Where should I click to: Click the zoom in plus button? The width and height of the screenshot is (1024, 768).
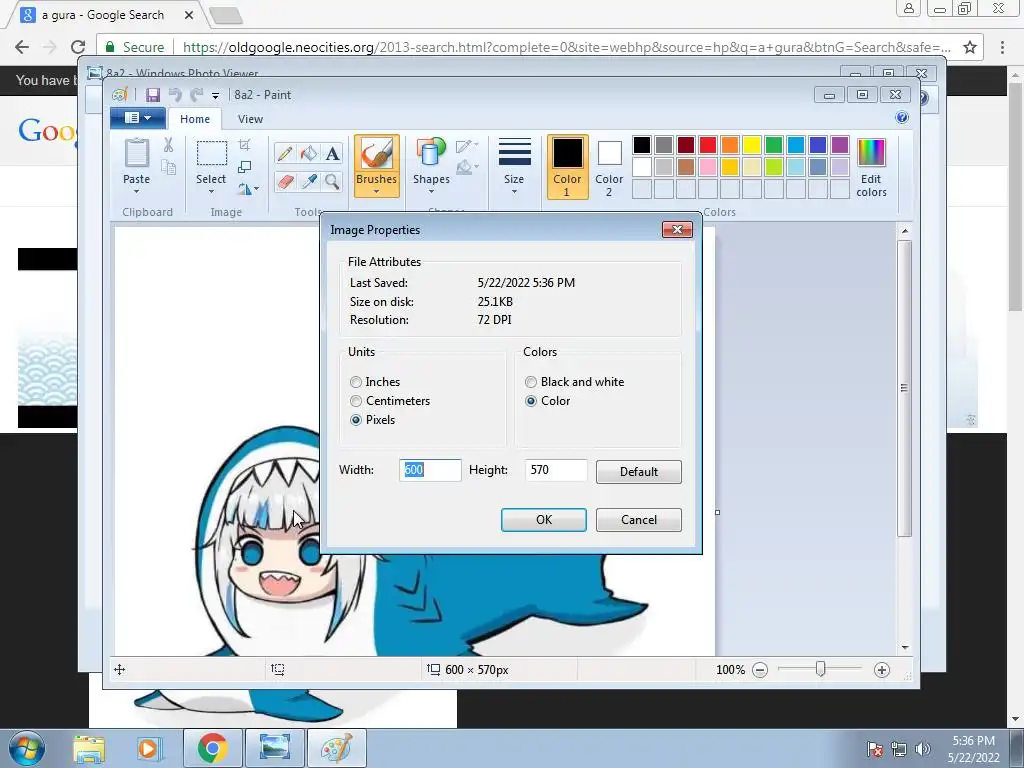point(882,670)
